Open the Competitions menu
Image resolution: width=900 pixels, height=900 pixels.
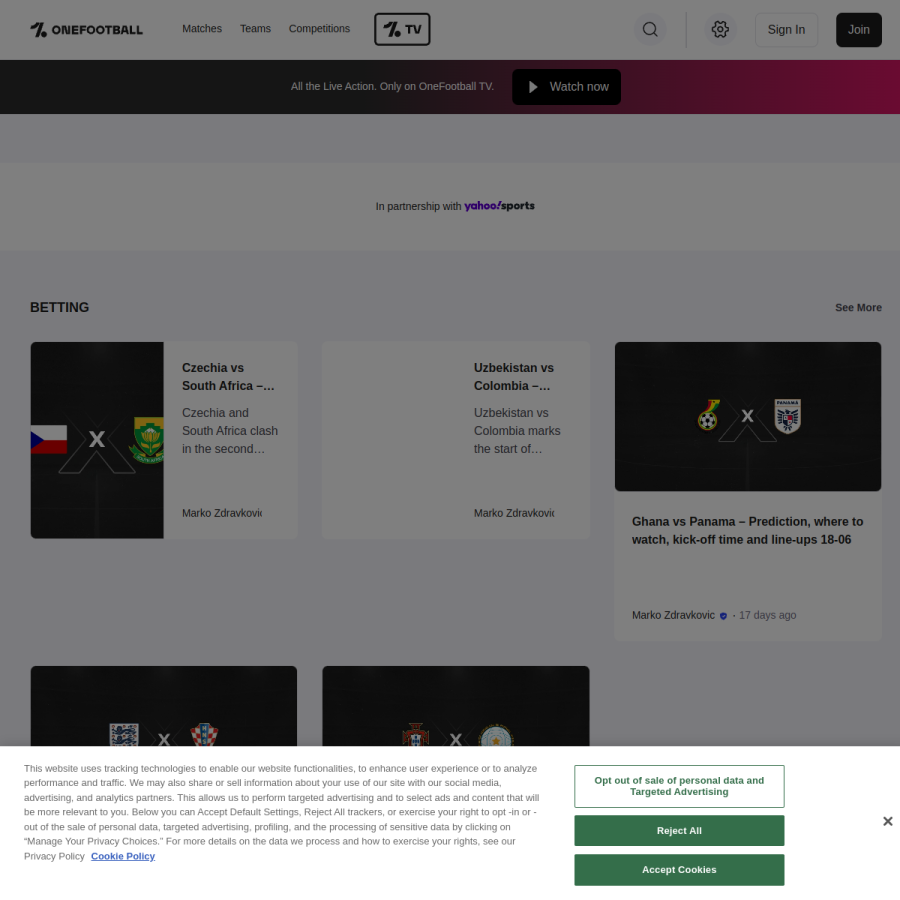click(319, 29)
